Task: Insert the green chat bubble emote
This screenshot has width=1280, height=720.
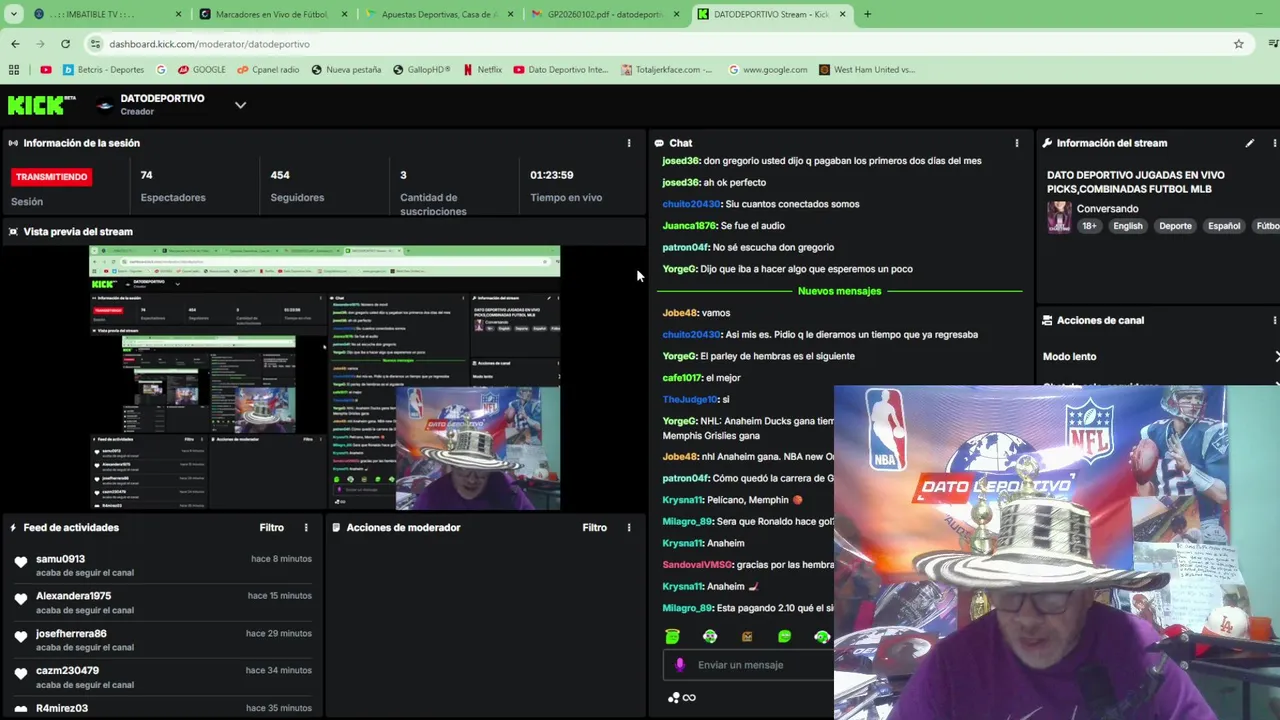Action: [784, 636]
